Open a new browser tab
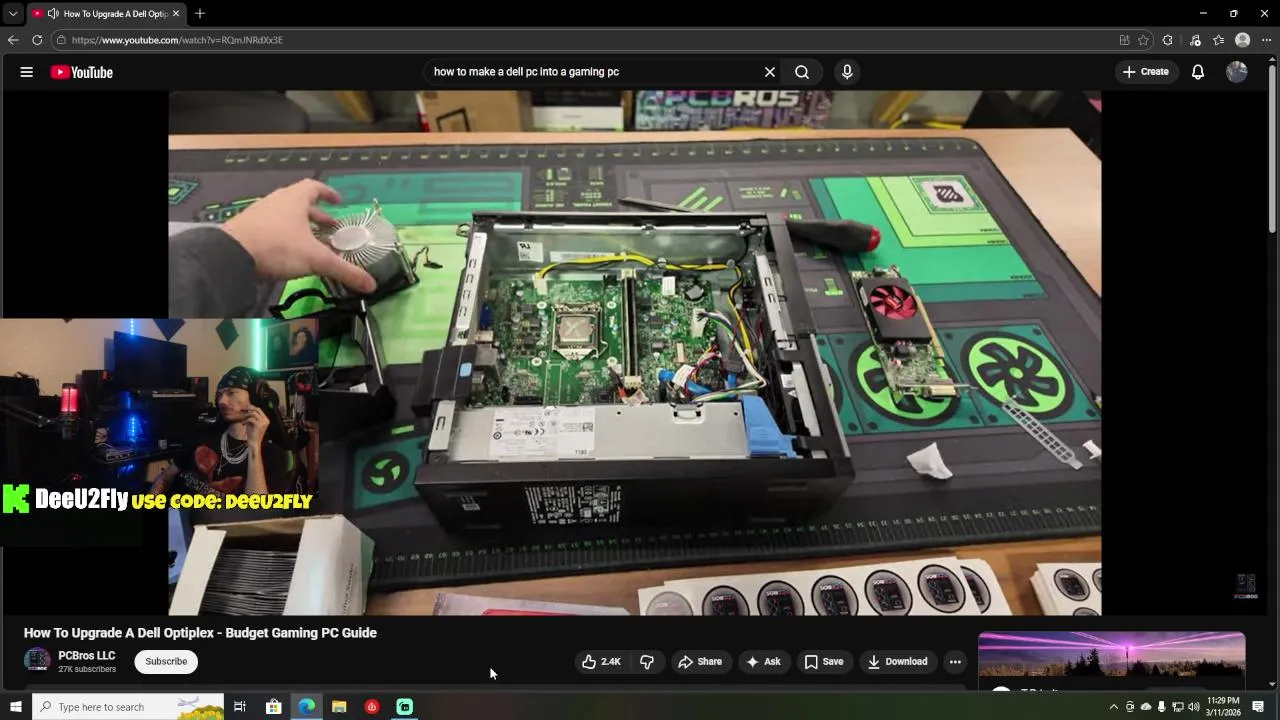 (200, 14)
